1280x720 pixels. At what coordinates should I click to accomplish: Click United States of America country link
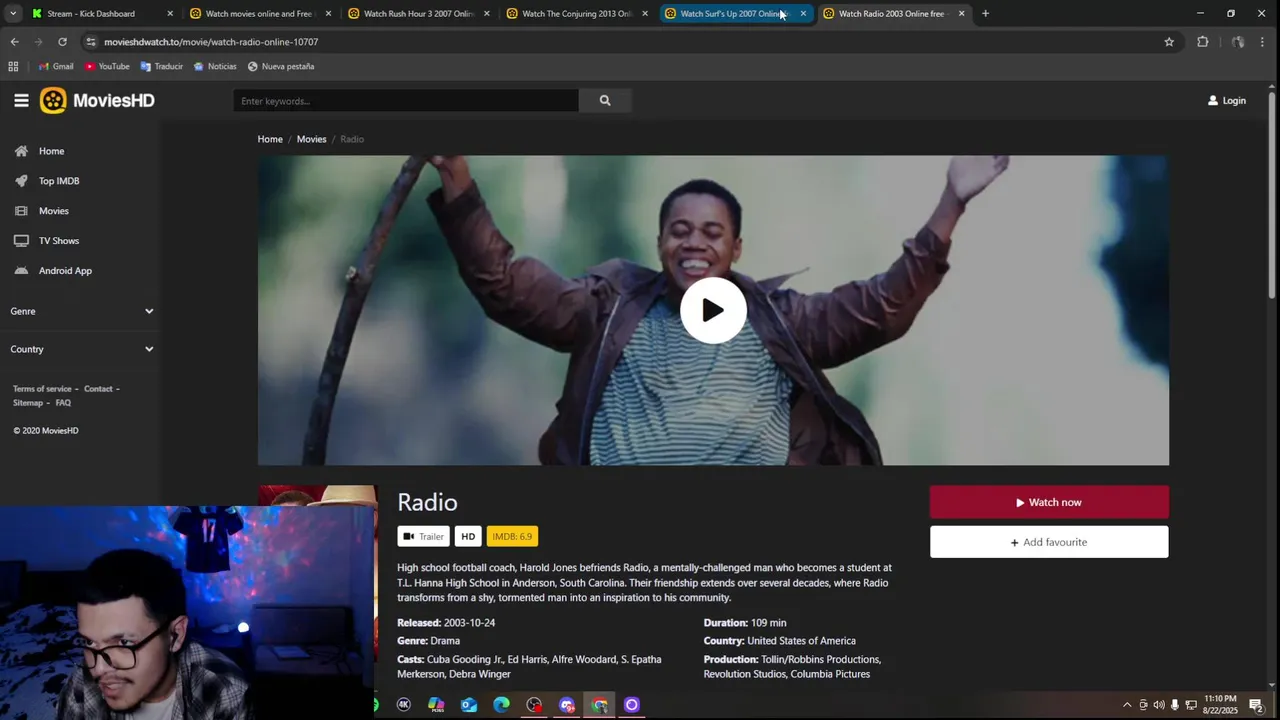pyautogui.click(x=801, y=641)
